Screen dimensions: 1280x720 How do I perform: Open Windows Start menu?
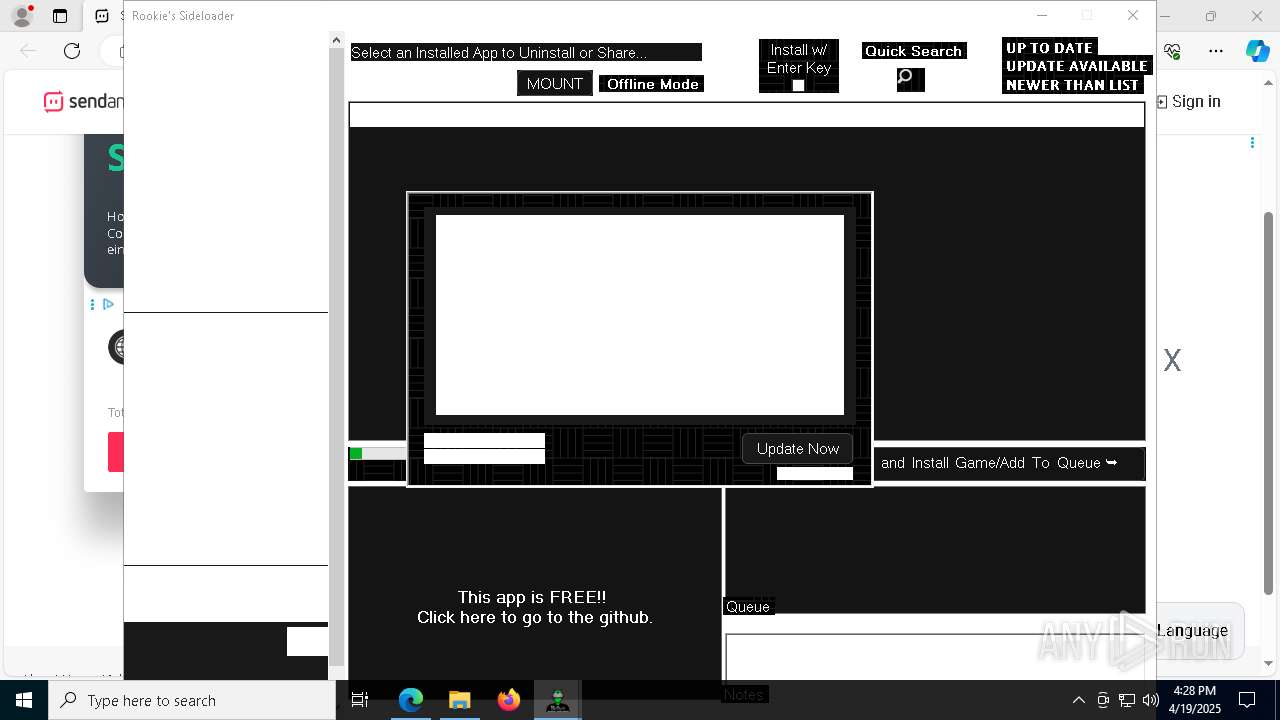click(24, 700)
